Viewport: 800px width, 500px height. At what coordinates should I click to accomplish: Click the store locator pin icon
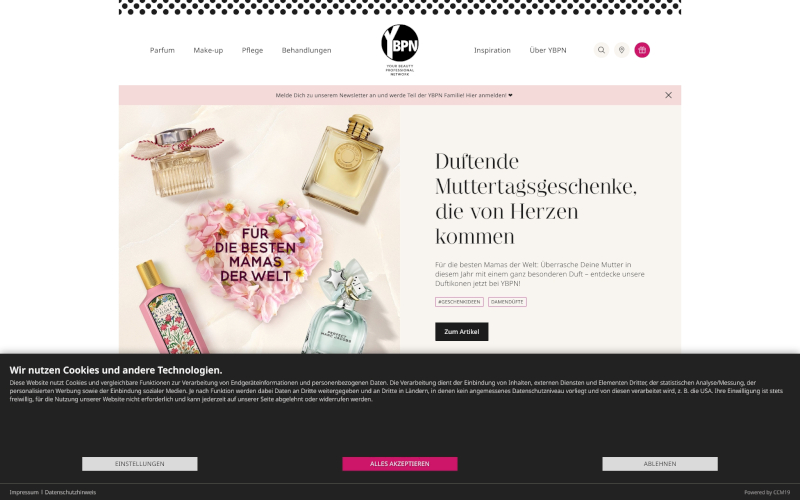tap(621, 50)
